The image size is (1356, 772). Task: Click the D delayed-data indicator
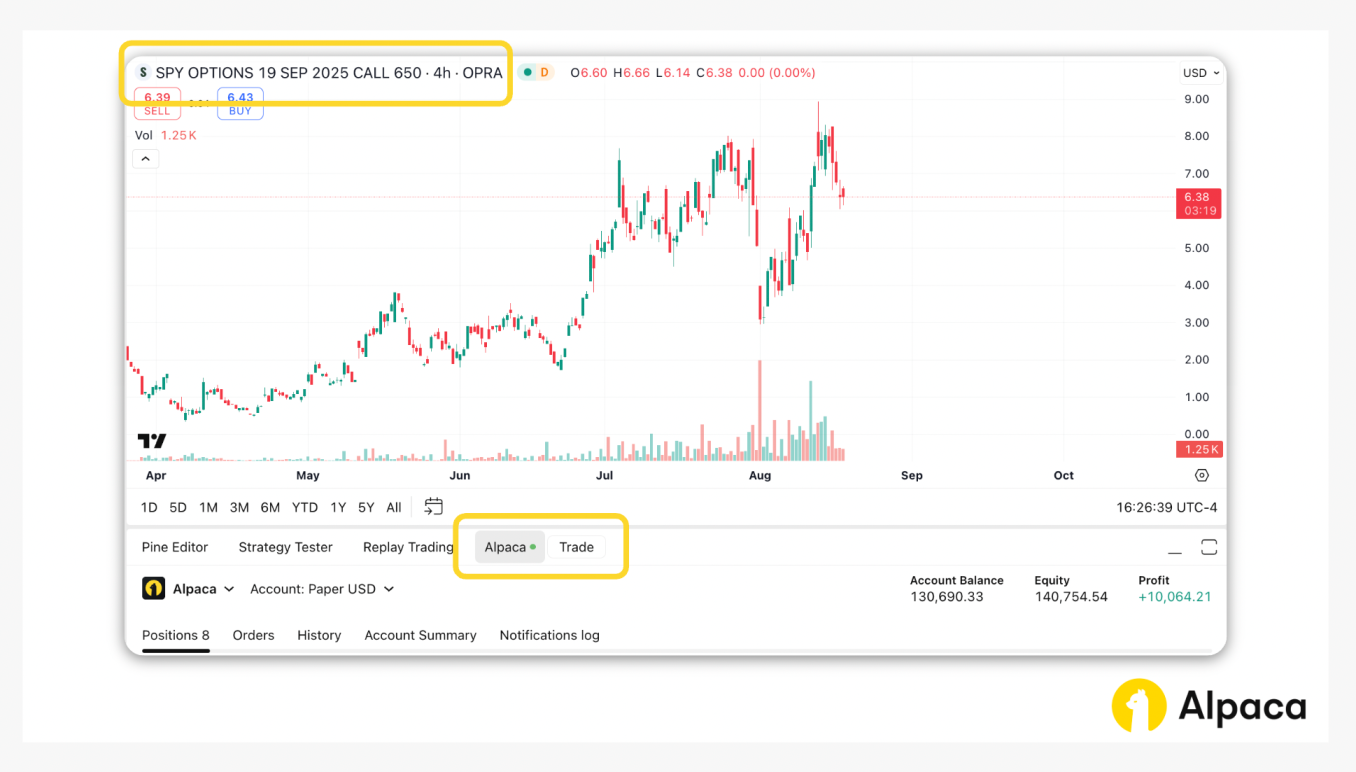[544, 73]
